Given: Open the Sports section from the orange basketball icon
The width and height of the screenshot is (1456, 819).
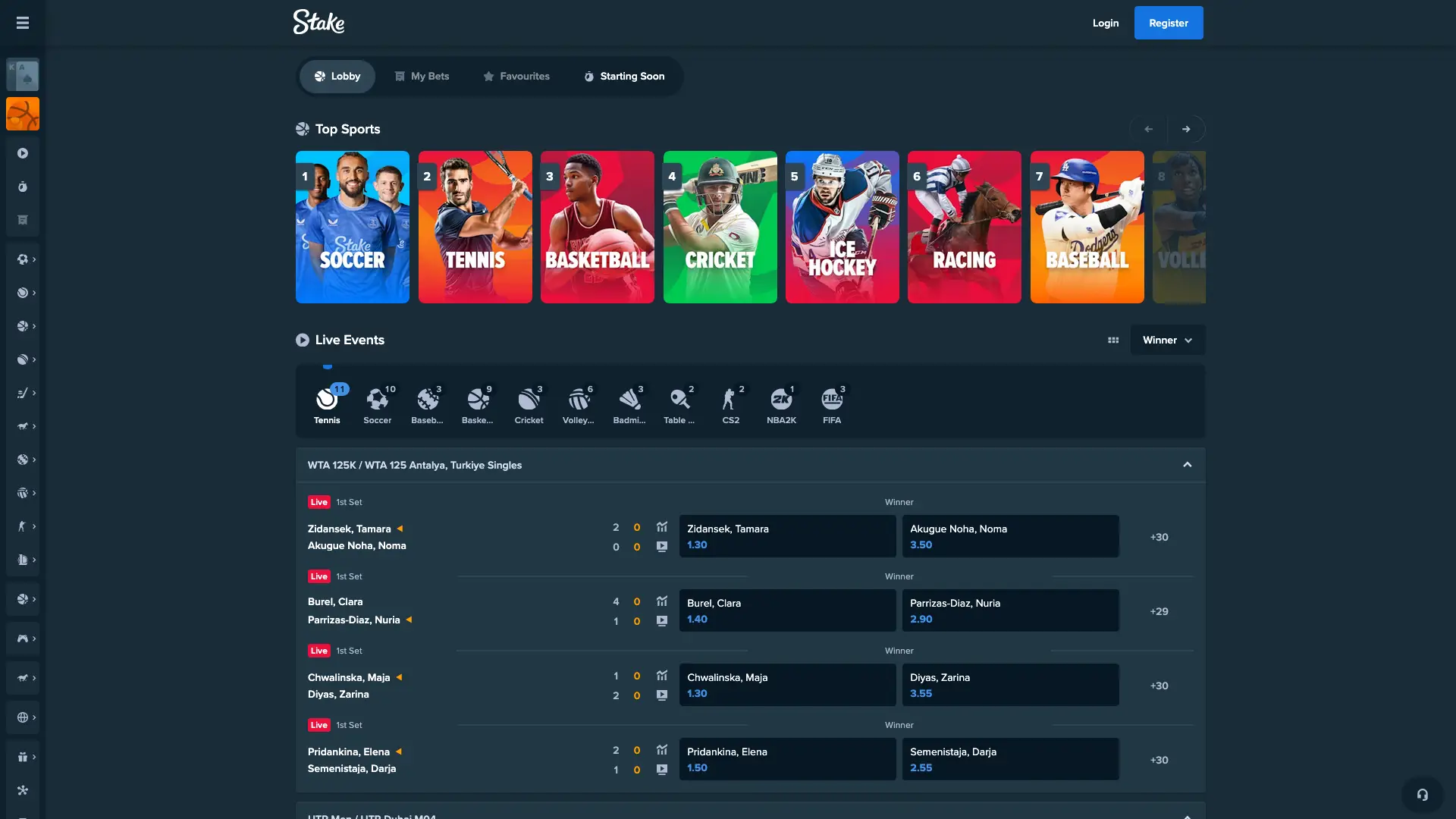Looking at the screenshot, I should coord(23,114).
